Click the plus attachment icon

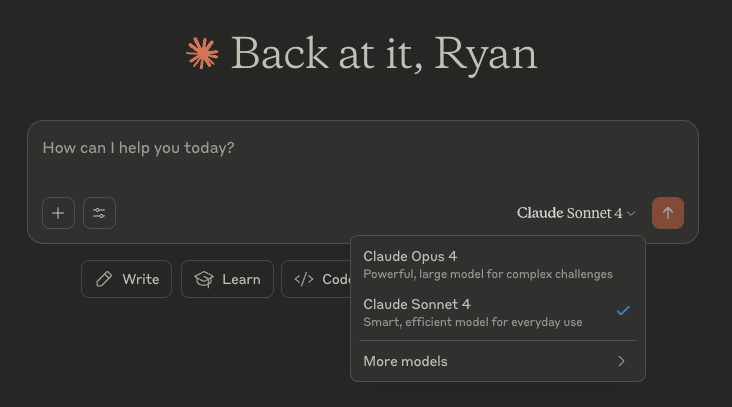coord(58,213)
